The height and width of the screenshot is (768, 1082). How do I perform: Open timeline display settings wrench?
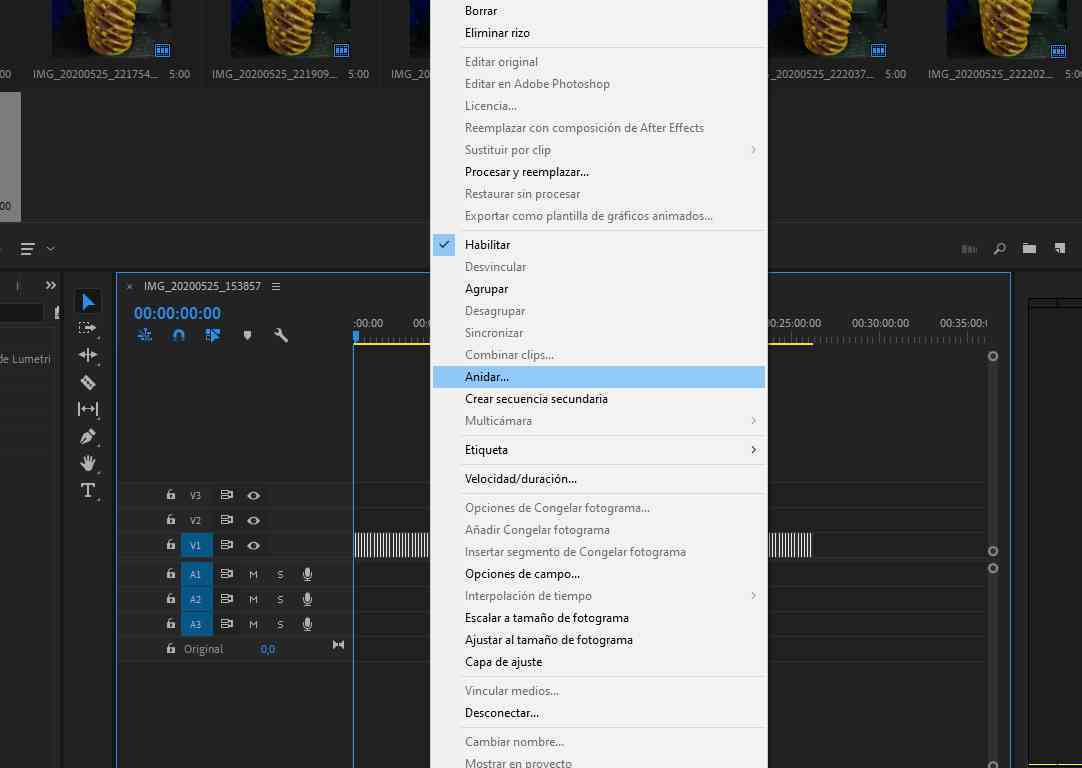point(281,335)
